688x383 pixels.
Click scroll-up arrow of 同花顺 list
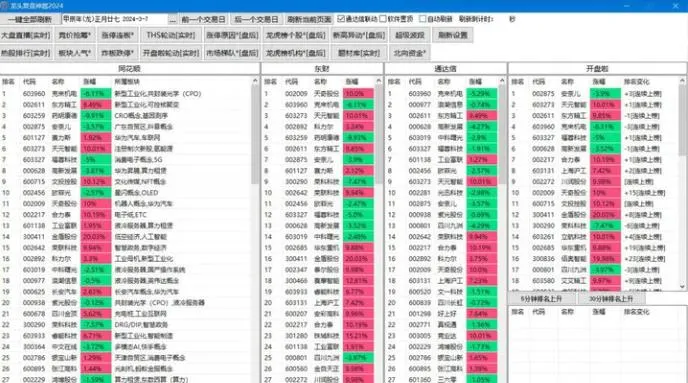[x=255, y=81]
